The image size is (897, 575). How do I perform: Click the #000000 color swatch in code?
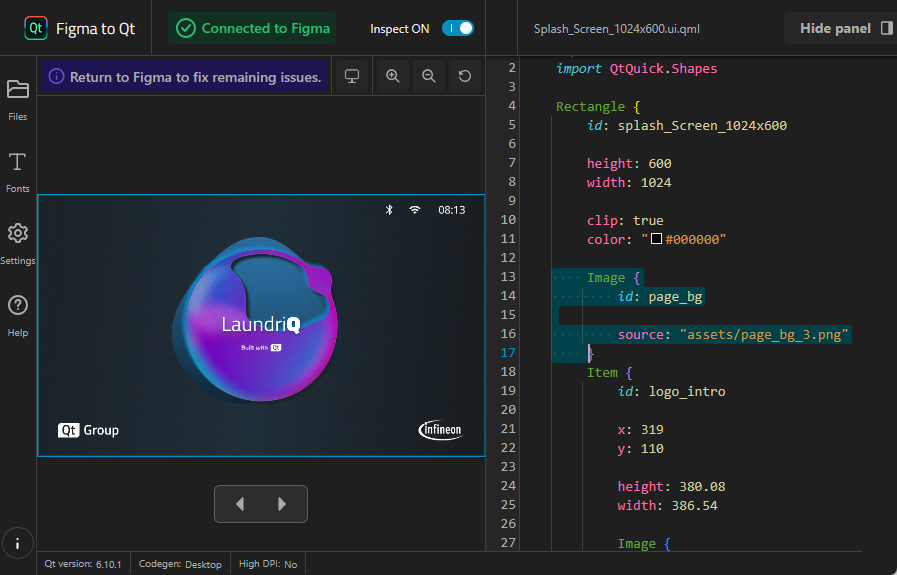click(x=656, y=239)
